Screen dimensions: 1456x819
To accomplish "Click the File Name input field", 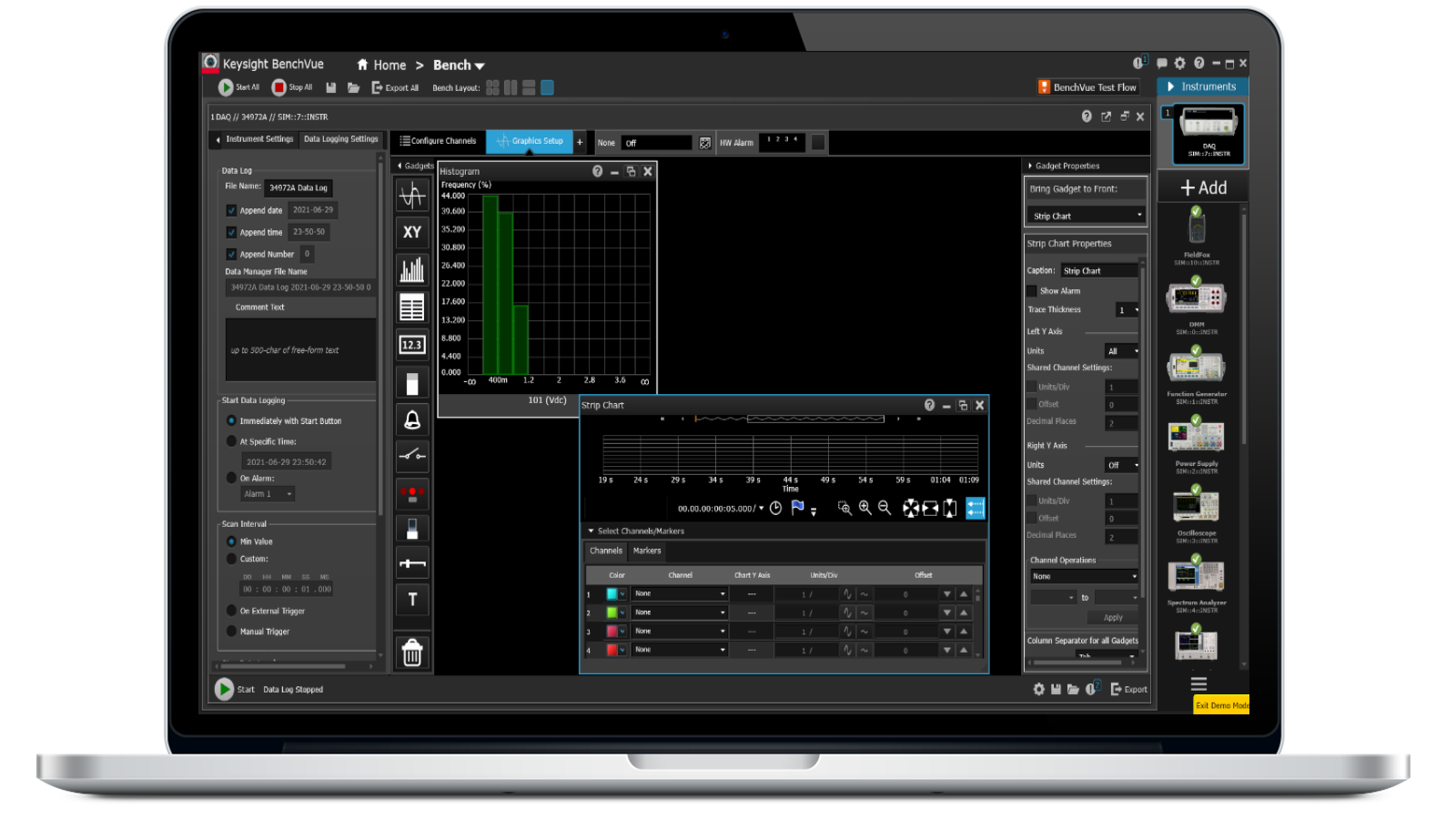I will click(x=298, y=187).
